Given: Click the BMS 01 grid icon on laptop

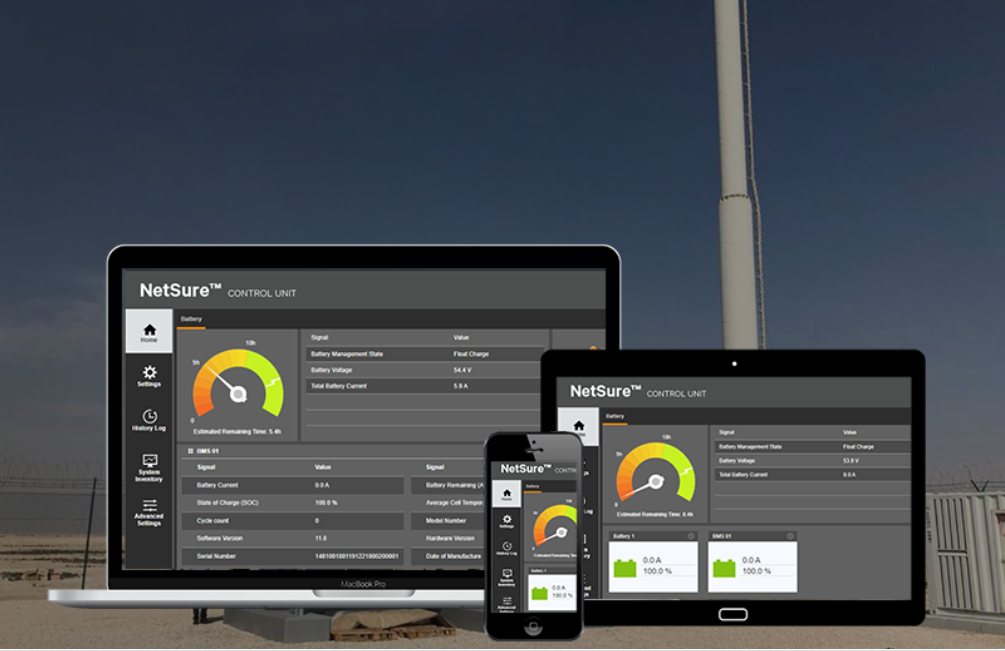Looking at the screenshot, I should [x=190, y=451].
